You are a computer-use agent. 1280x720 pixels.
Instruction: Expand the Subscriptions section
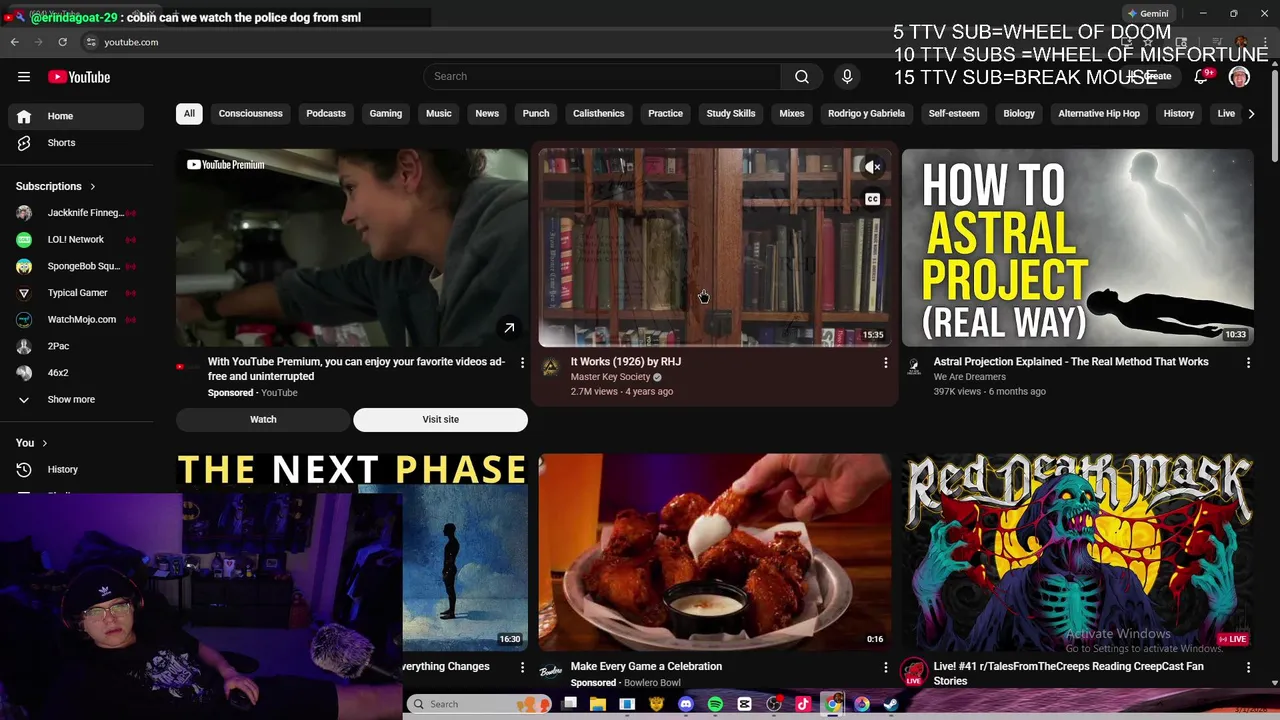coord(56,186)
